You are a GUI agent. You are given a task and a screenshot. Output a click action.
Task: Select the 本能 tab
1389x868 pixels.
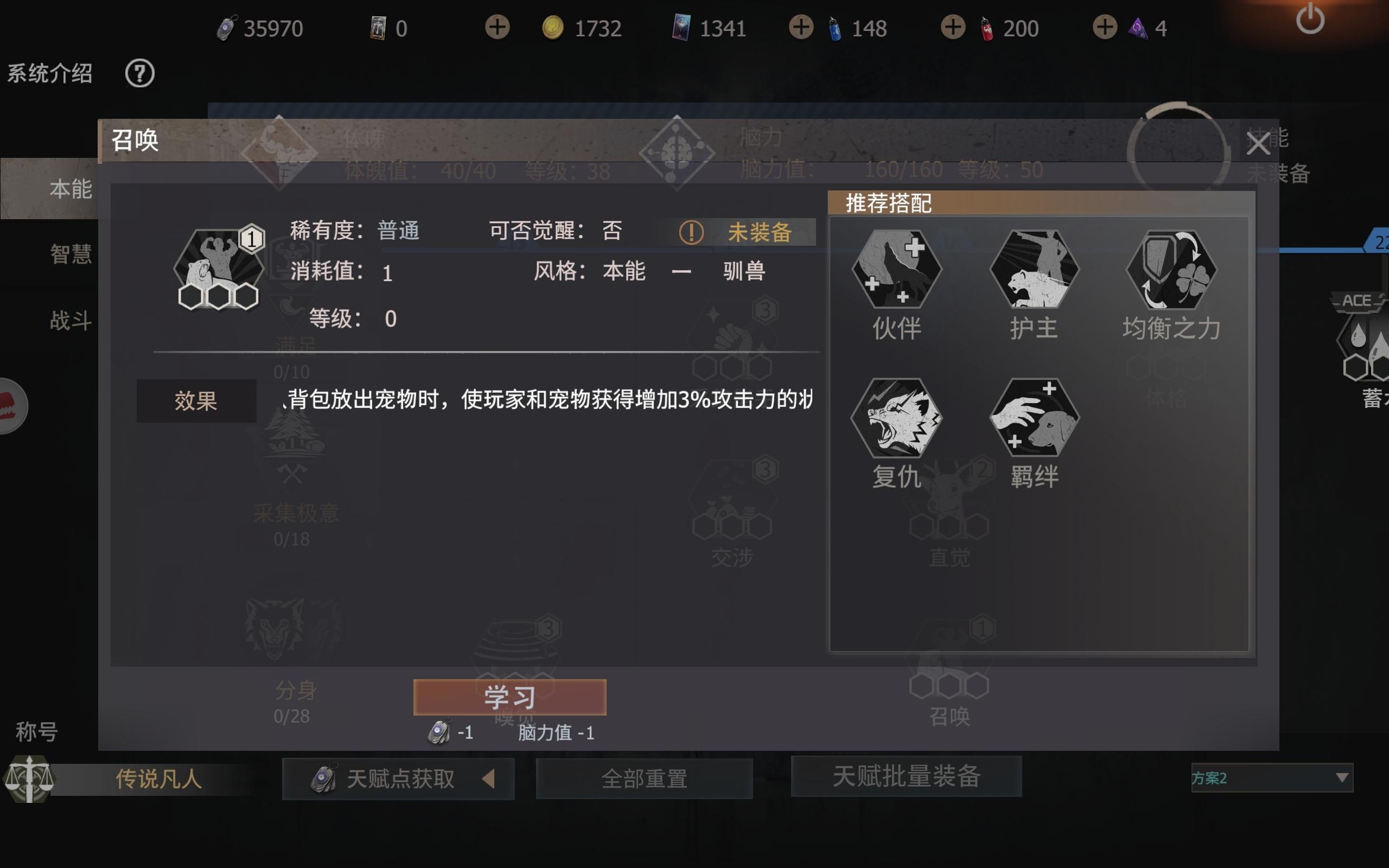click(71, 189)
